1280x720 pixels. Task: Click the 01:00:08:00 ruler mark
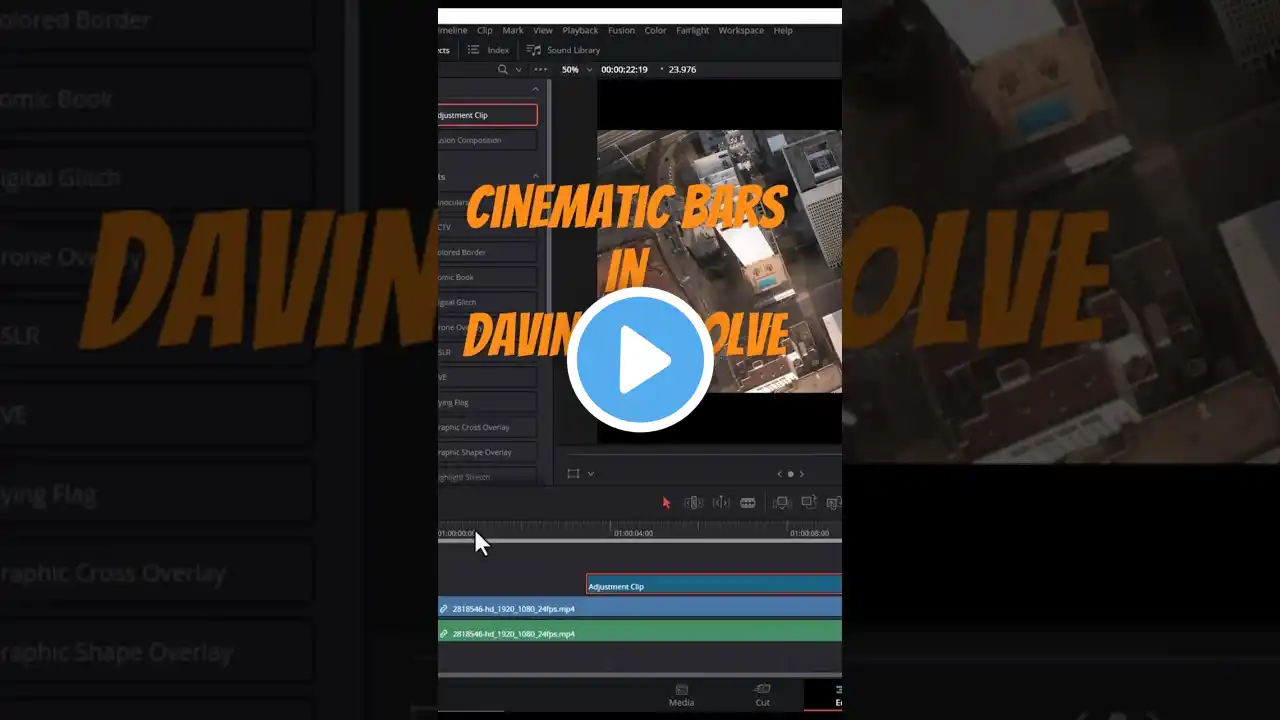(x=810, y=534)
